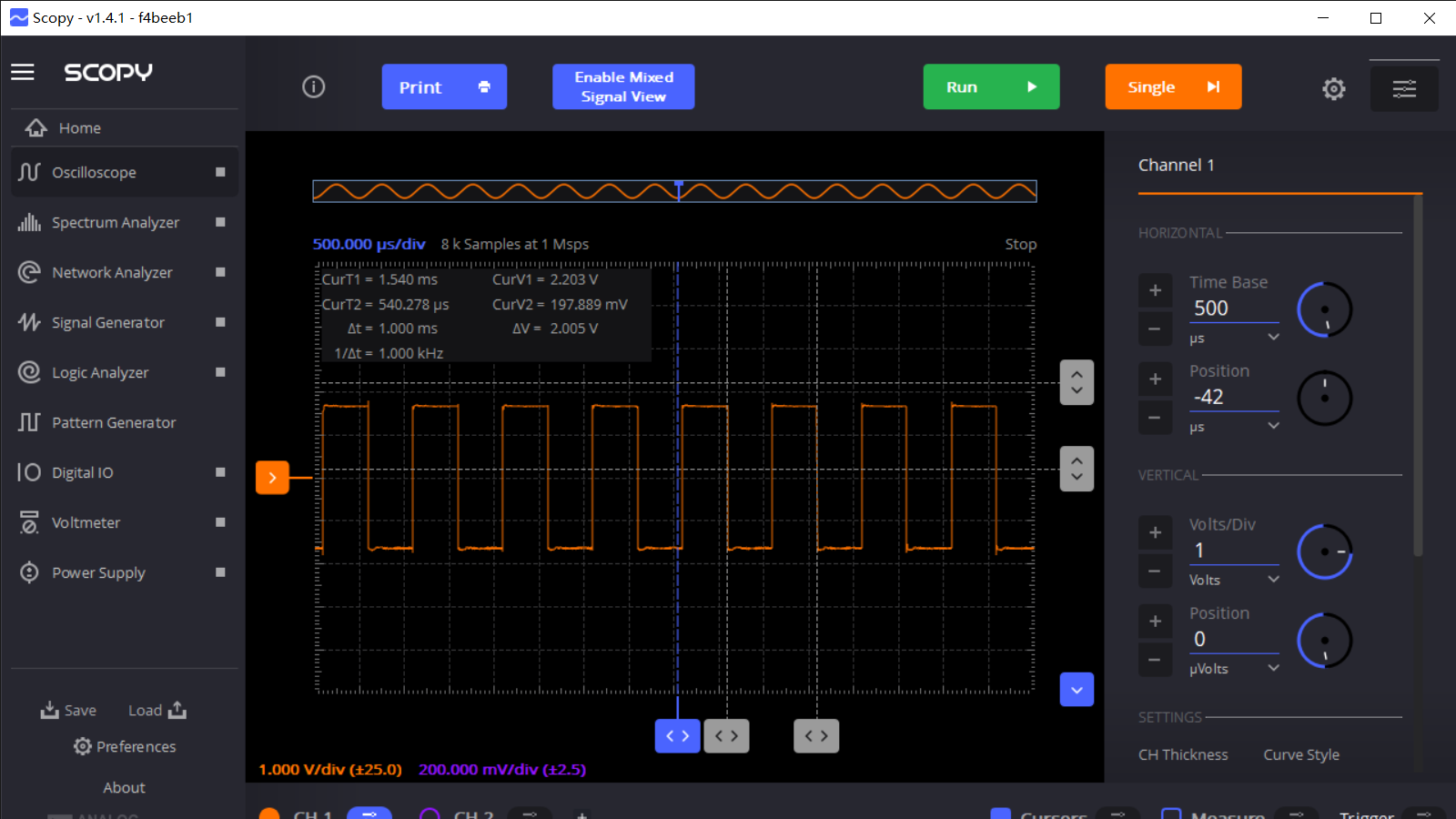Image resolution: width=1456 pixels, height=819 pixels.
Task: Increase Time Base with plus button
Action: coord(1155,290)
